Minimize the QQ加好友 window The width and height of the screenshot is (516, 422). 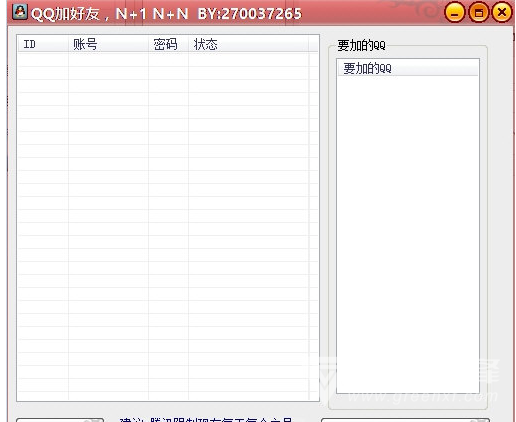coord(455,13)
